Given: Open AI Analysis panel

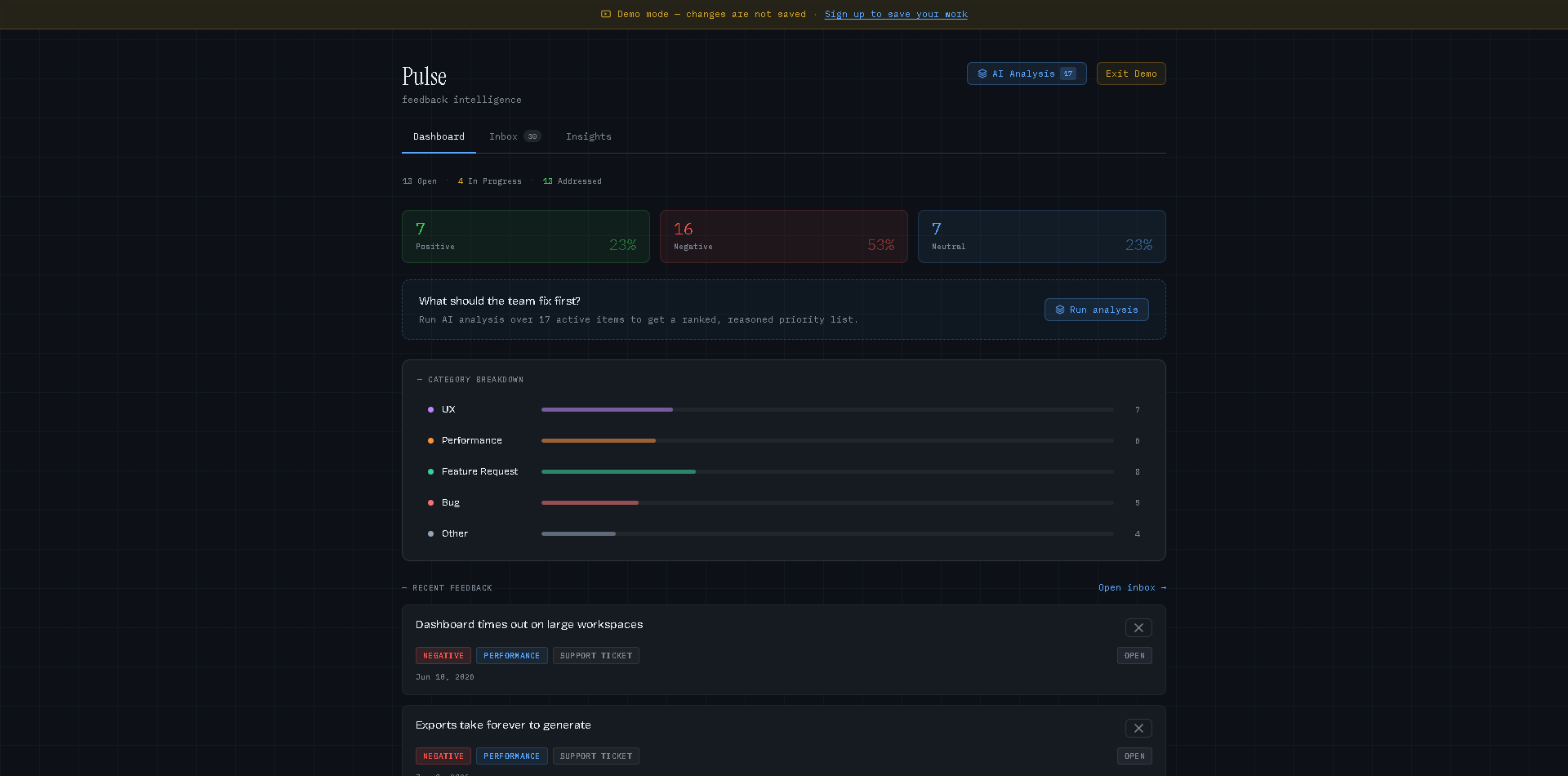Looking at the screenshot, I should (x=1027, y=74).
